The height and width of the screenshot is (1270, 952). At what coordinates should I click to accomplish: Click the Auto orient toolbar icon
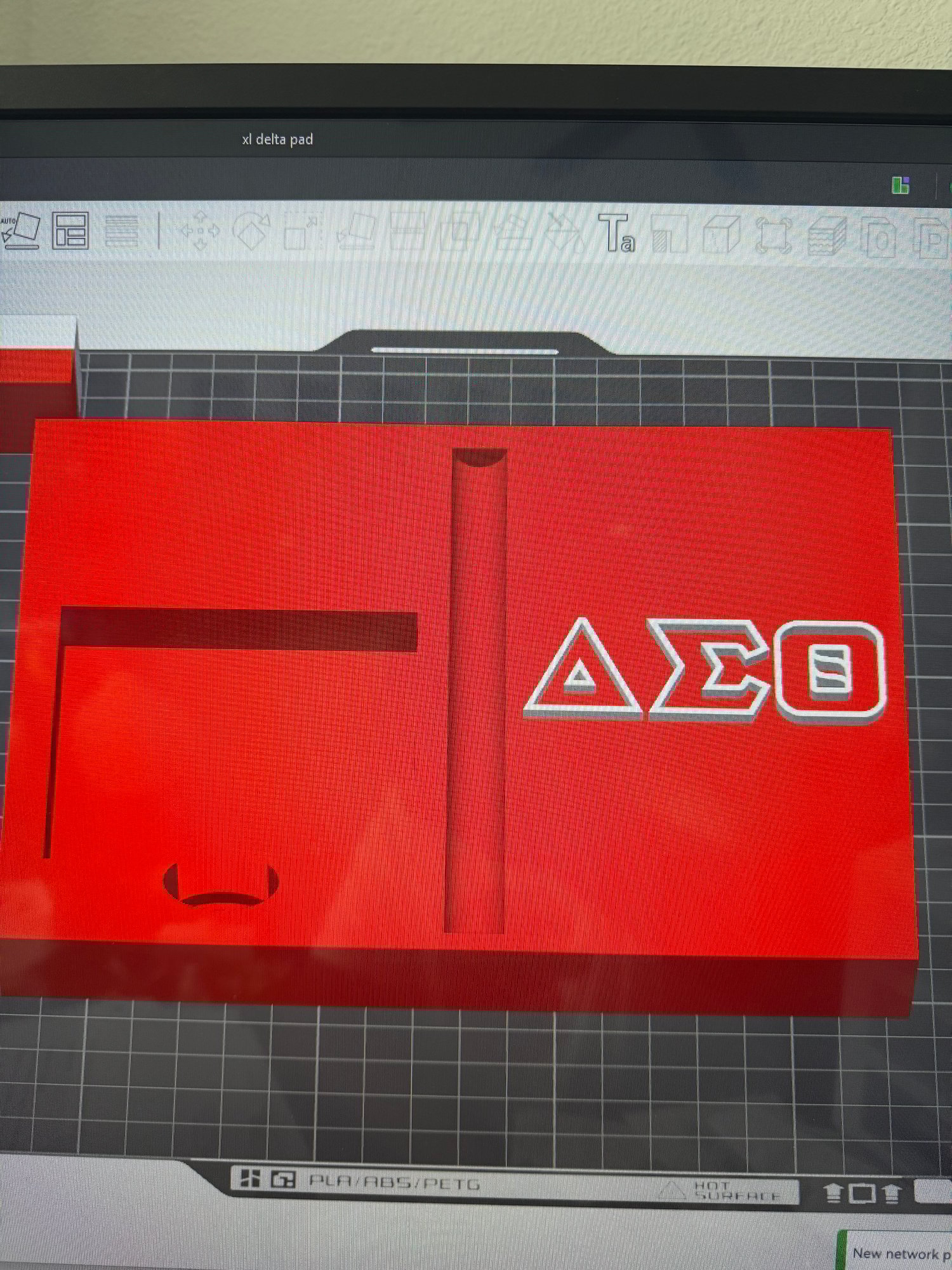20,230
